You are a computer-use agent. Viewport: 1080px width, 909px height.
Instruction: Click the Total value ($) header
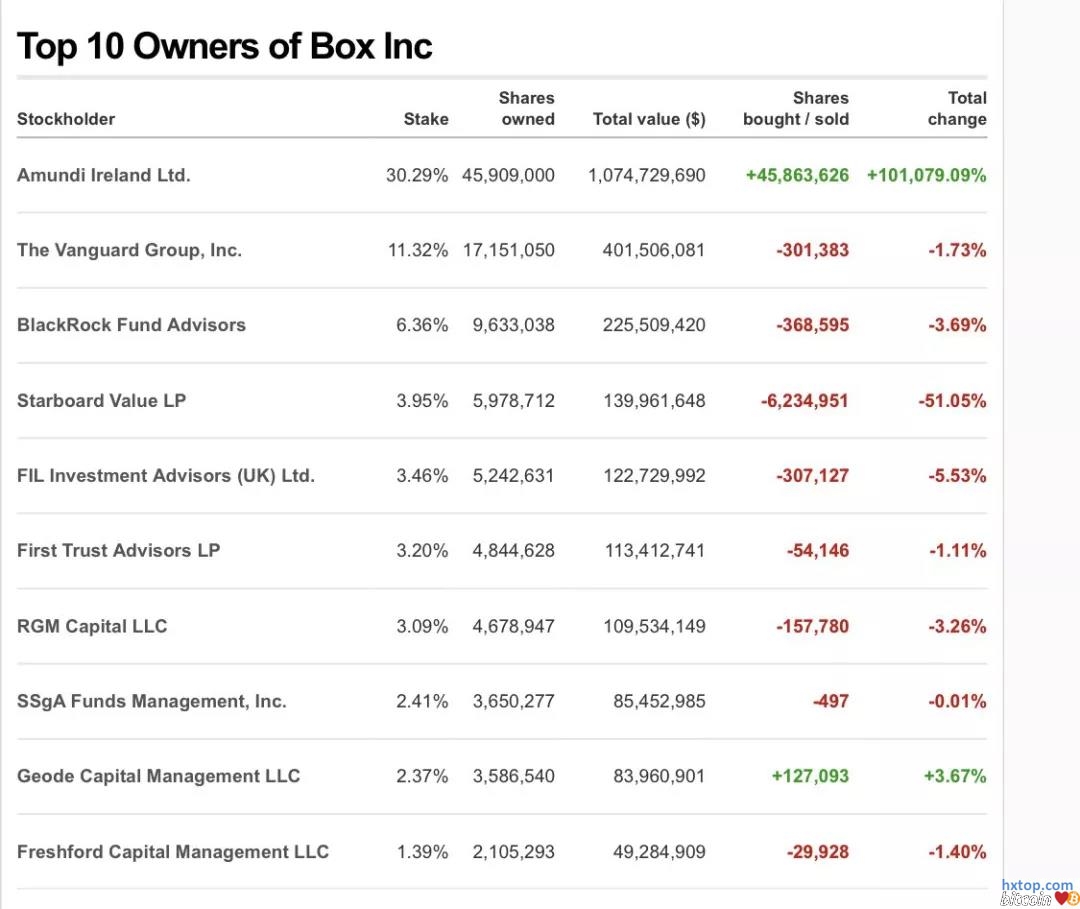tap(649, 119)
